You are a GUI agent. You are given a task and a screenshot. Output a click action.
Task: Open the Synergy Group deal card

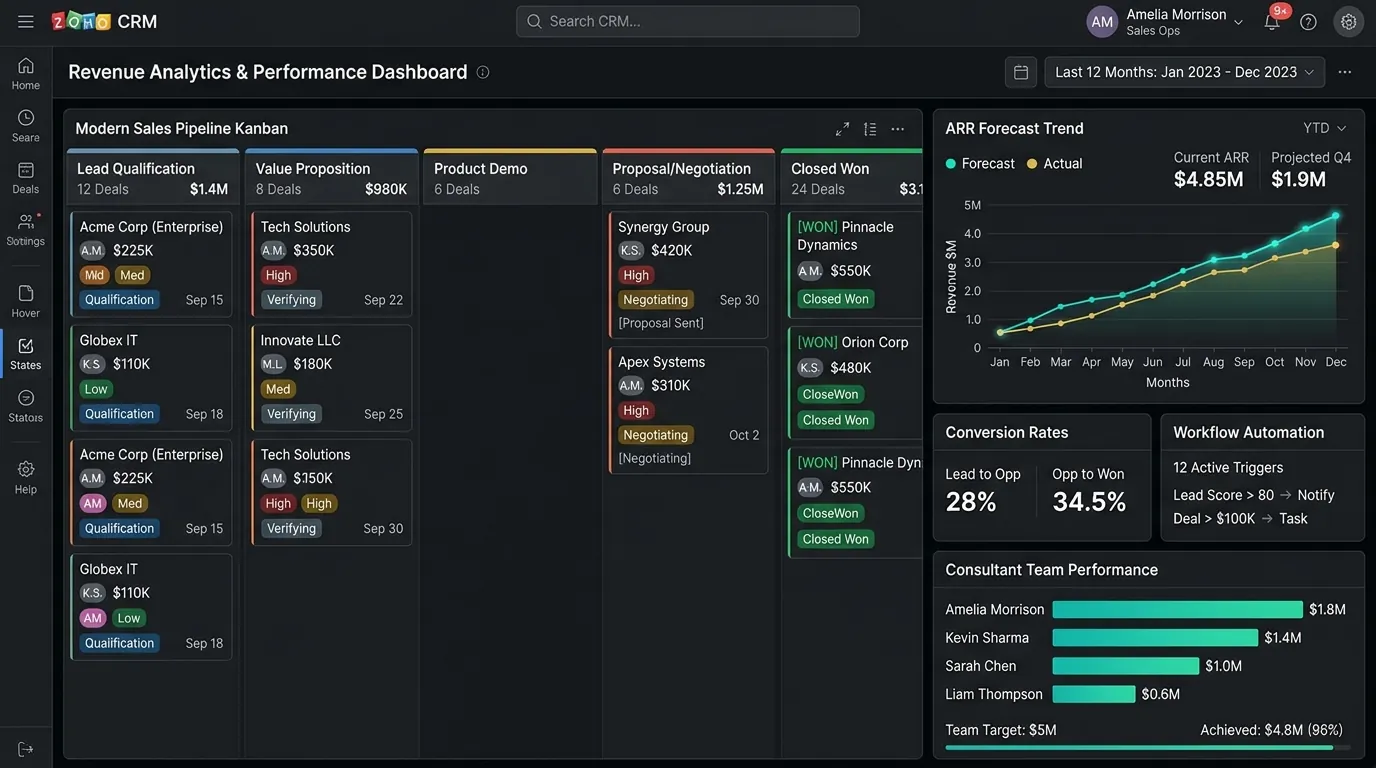coord(688,275)
